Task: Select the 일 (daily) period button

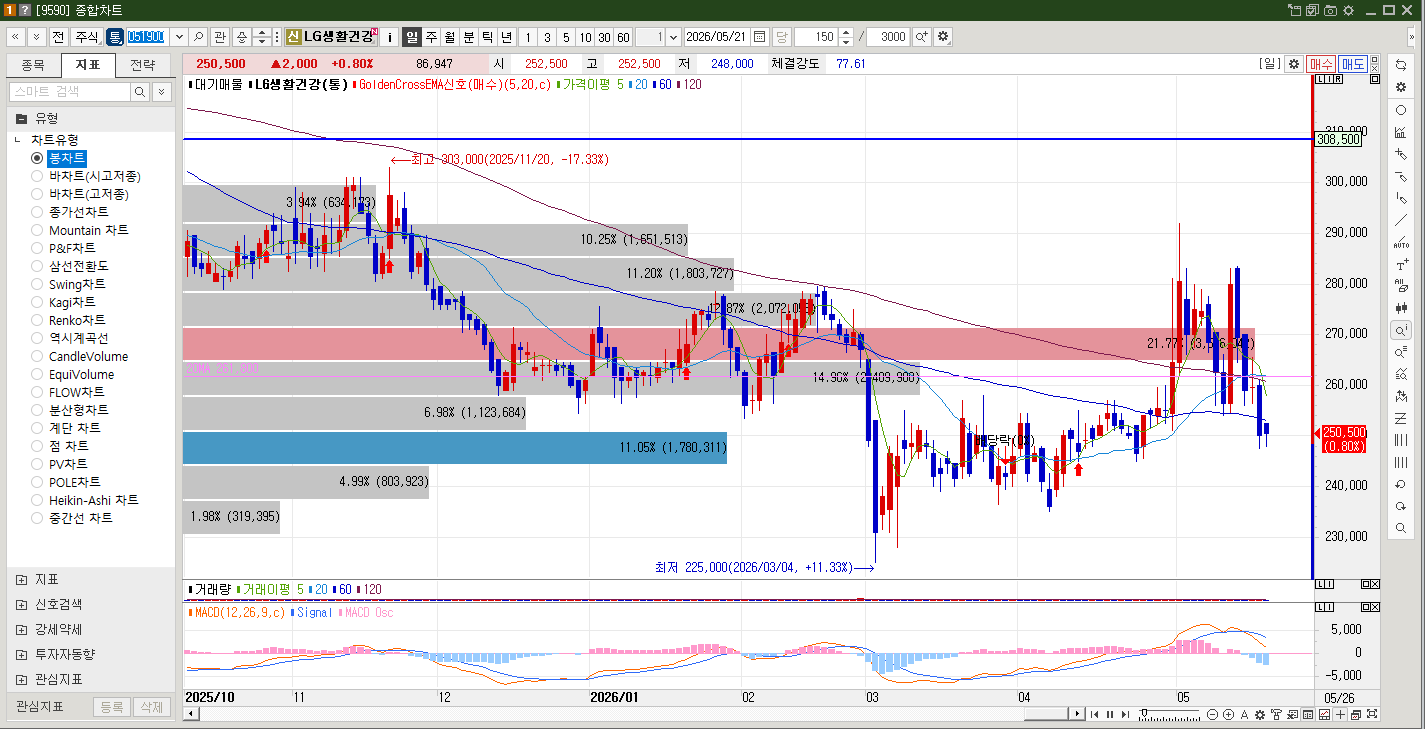Action: click(x=412, y=37)
